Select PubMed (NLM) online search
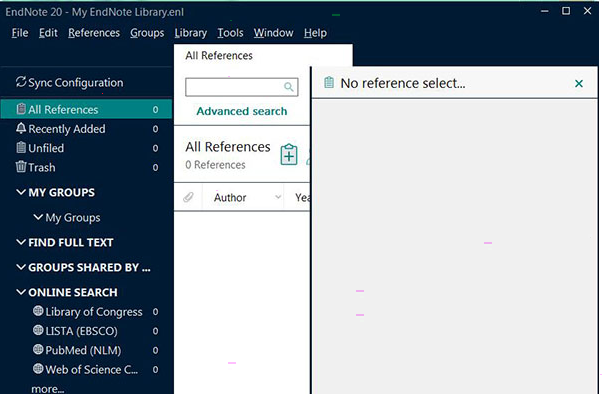The width and height of the screenshot is (602, 394). [x=83, y=350]
